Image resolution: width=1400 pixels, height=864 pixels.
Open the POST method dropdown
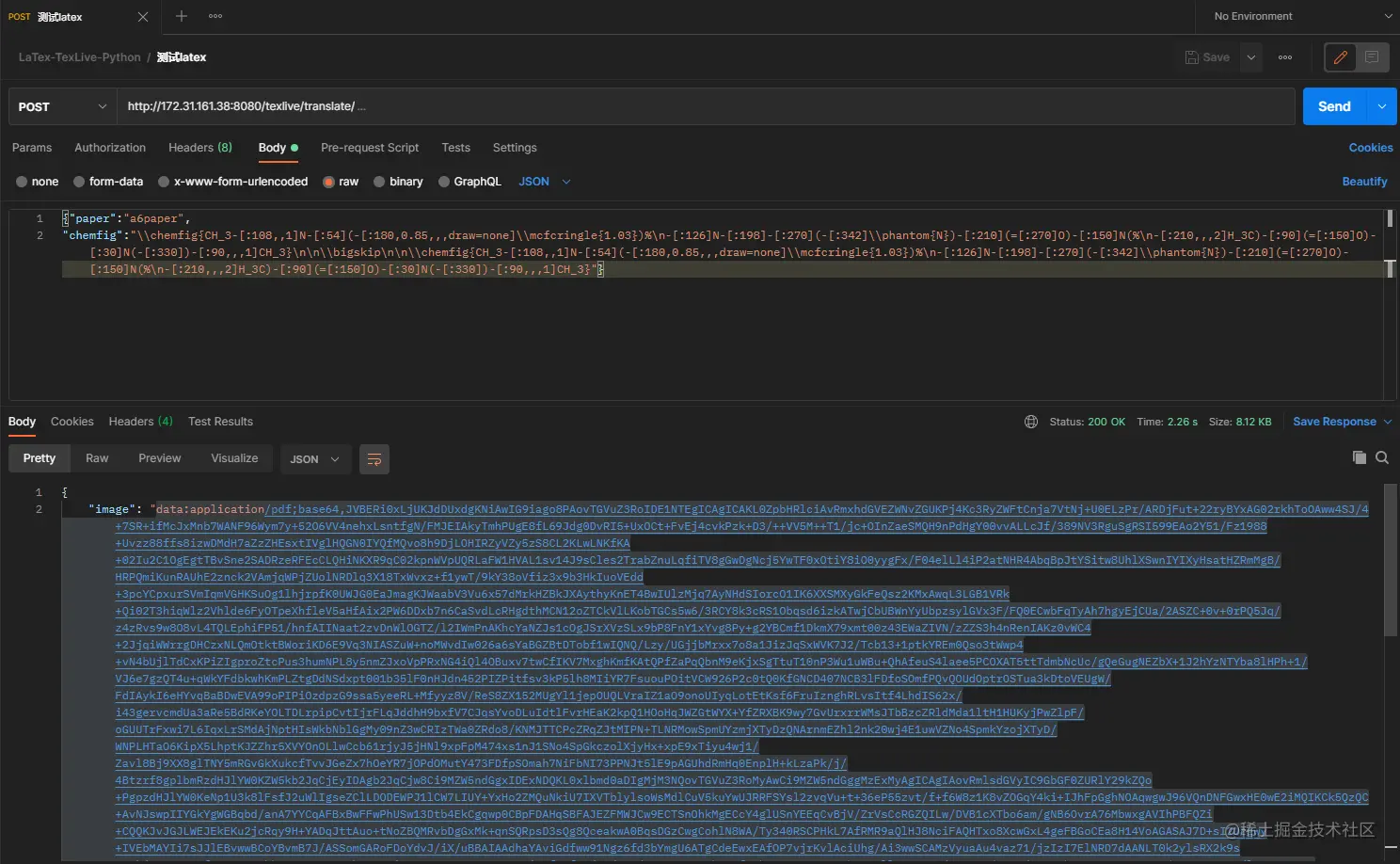[62, 106]
